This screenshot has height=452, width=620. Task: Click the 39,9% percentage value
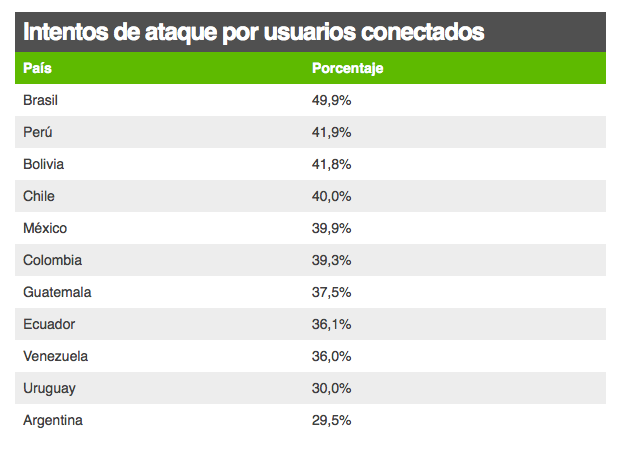tap(332, 228)
